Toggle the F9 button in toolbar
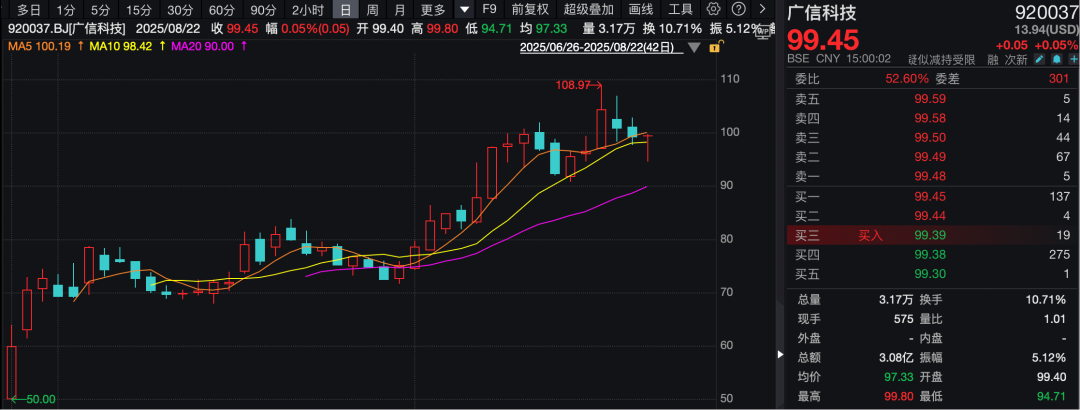The image size is (1080, 410). (489, 9)
